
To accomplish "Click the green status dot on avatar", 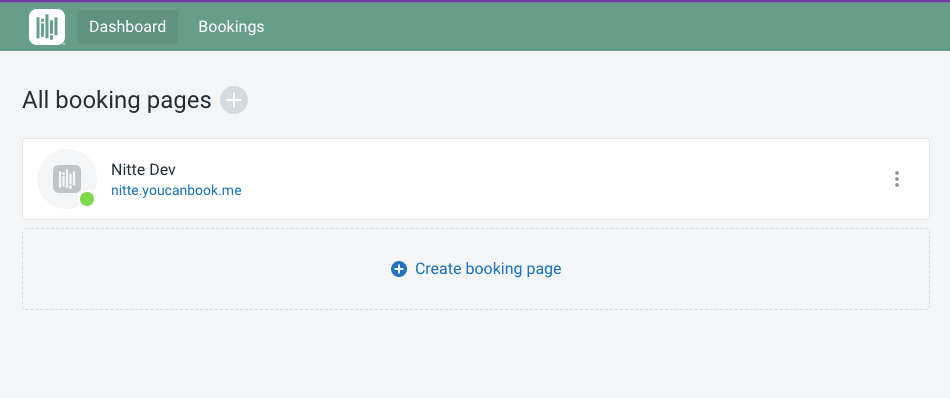I will point(87,199).
